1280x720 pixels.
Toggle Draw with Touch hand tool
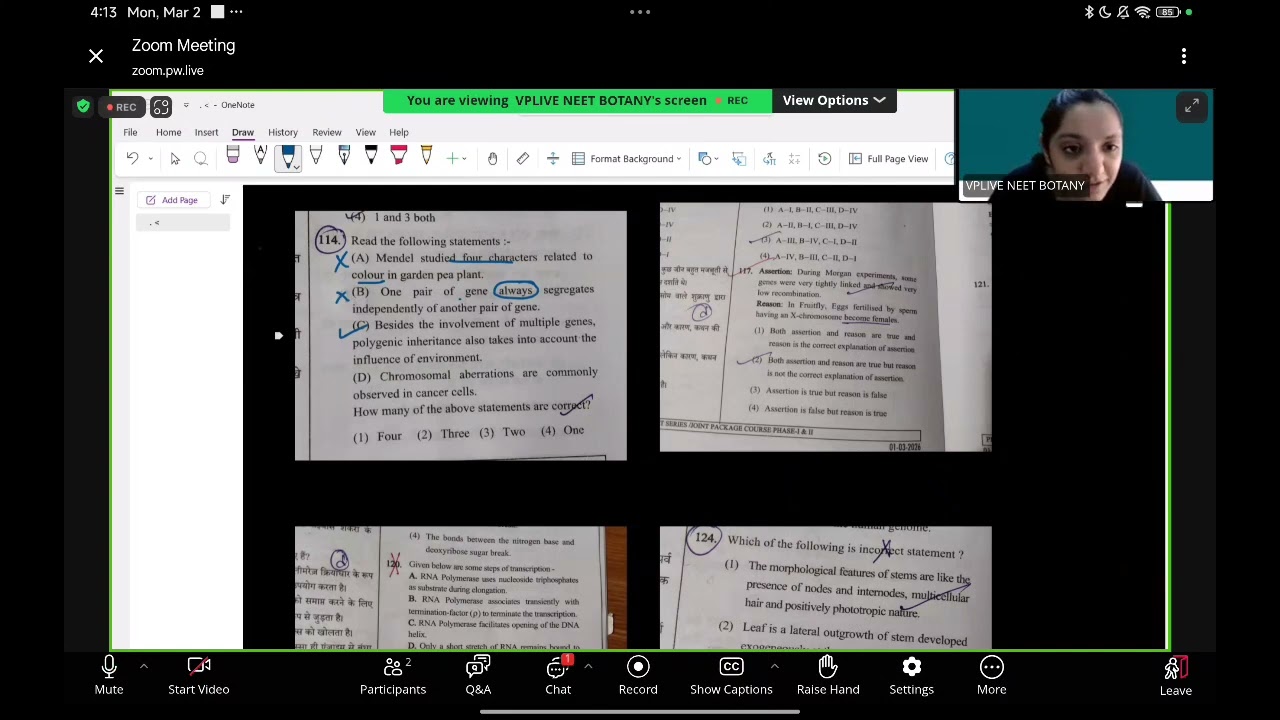[x=492, y=158]
